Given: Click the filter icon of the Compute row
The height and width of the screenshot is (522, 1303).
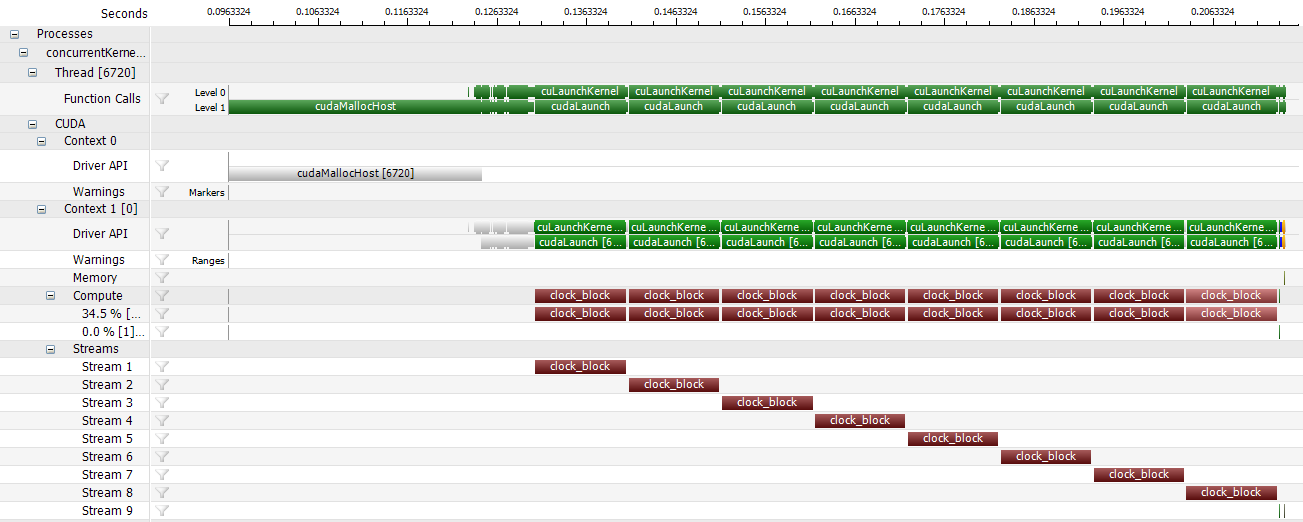Looking at the screenshot, I should [x=162, y=296].
